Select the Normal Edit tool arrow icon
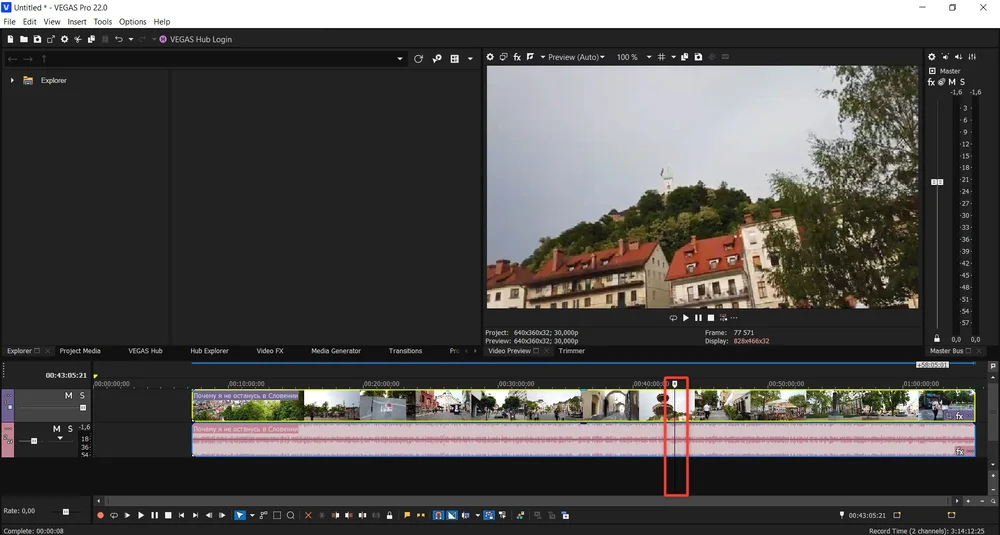 (239, 515)
